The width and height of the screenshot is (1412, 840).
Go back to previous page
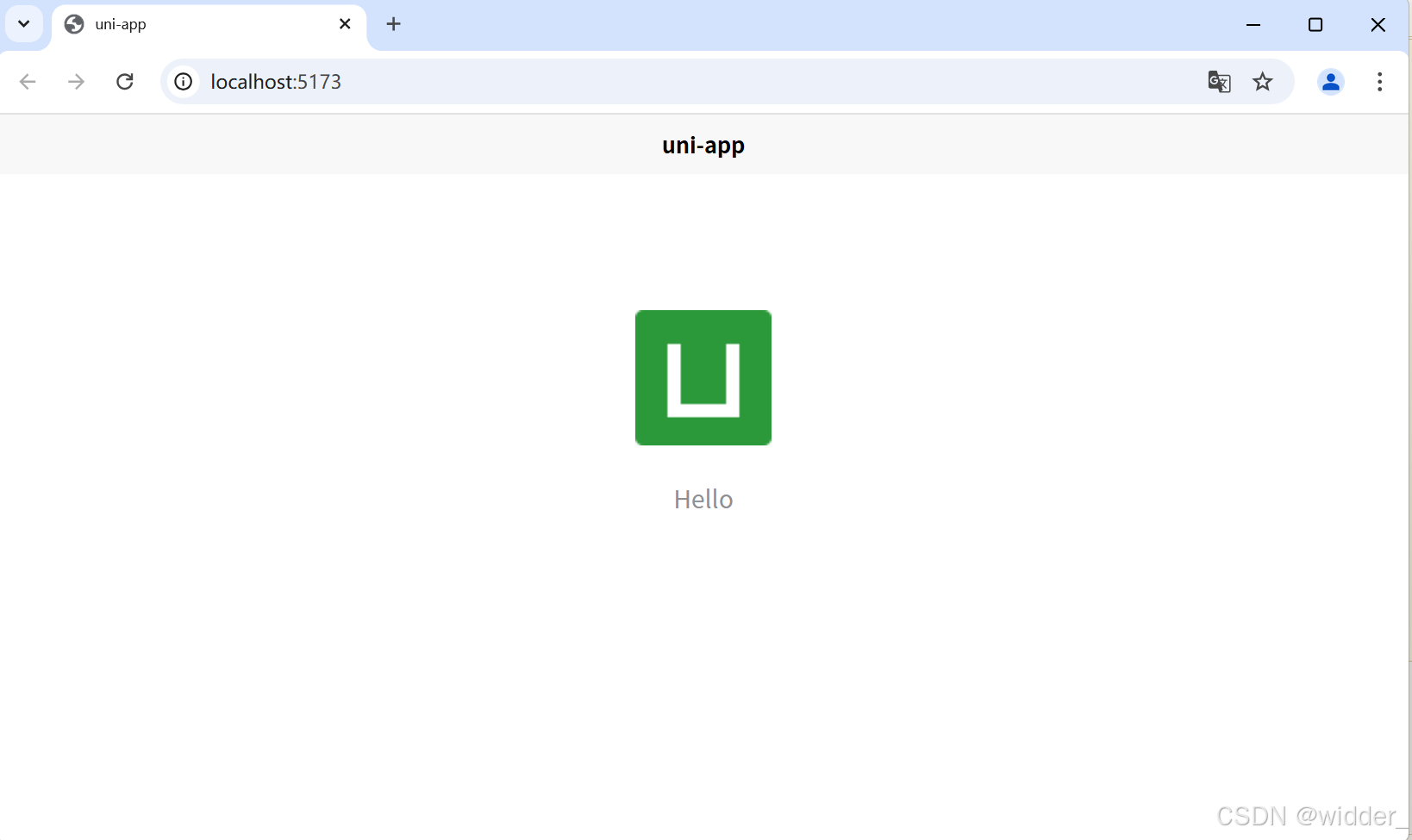coord(28,82)
